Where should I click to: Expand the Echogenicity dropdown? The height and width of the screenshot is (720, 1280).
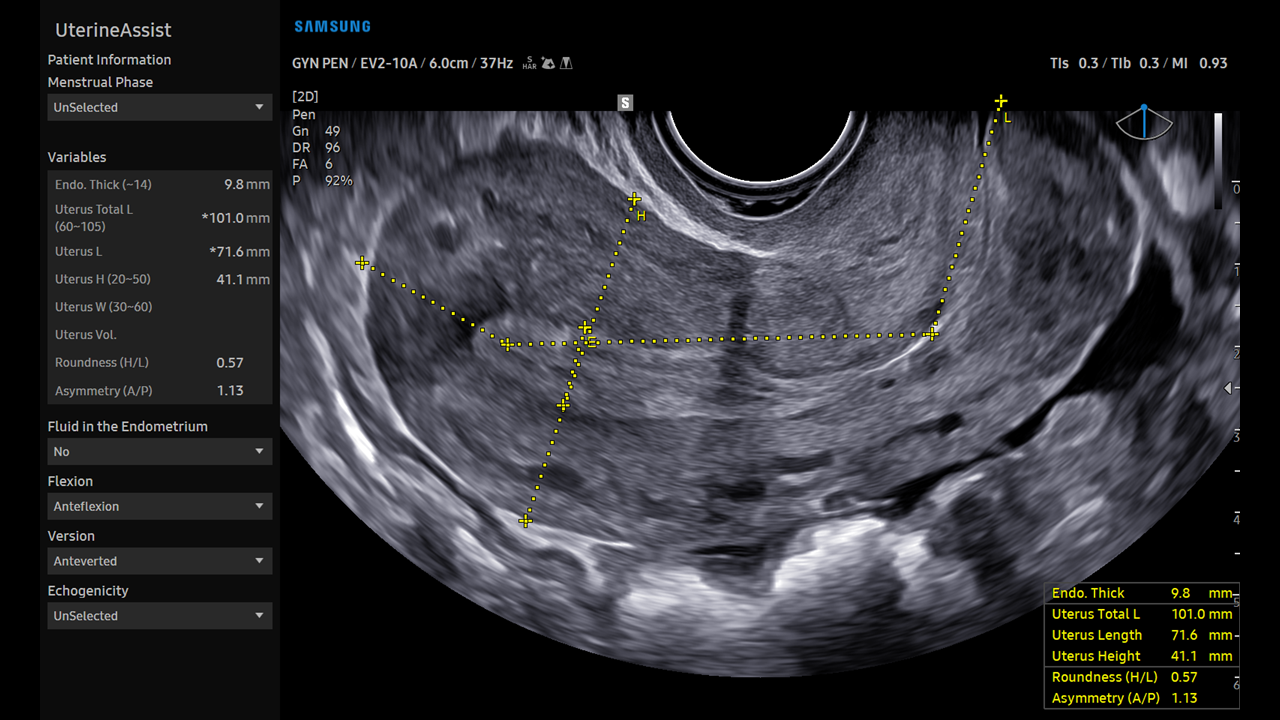[160, 615]
